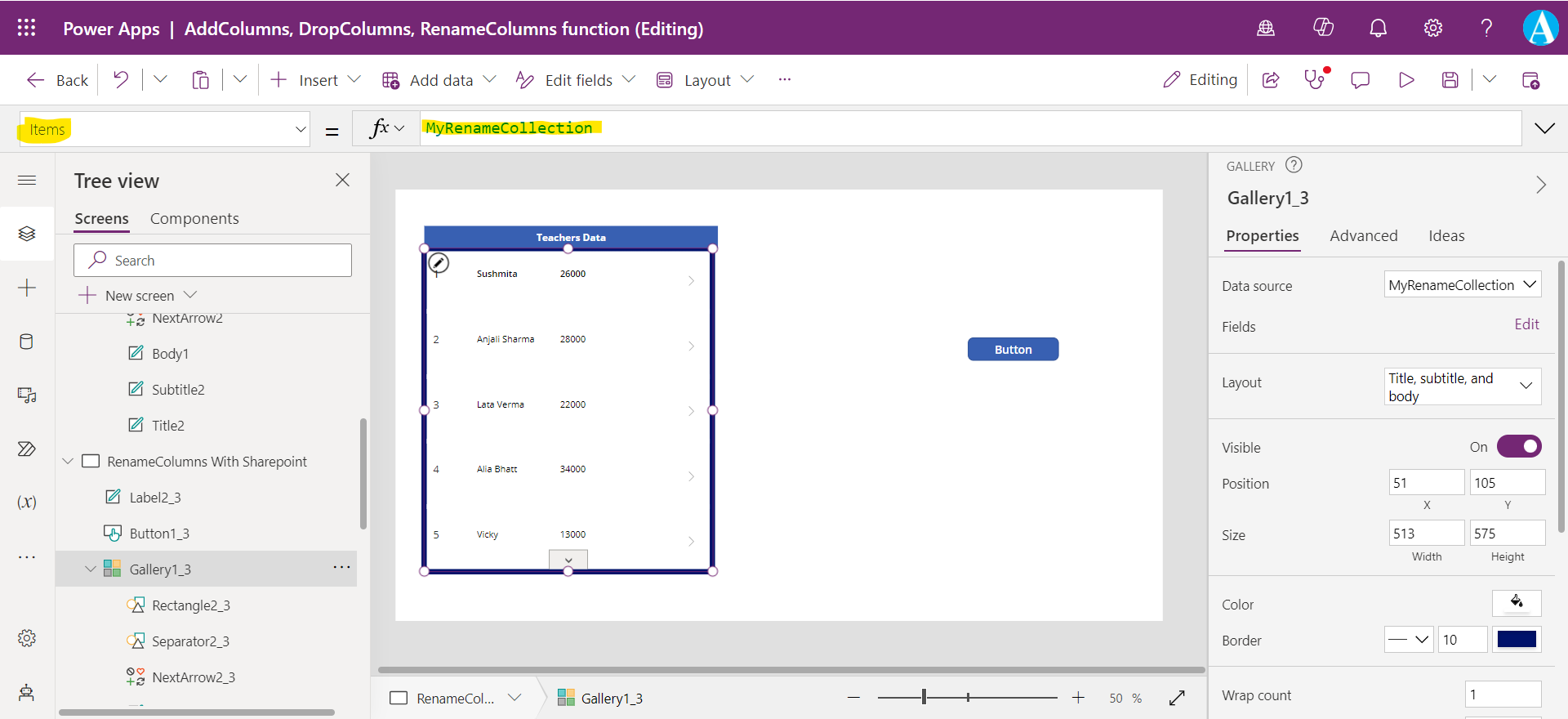Switch to the Components tab
This screenshot has width=1568, height=719.
click(194, 219)
